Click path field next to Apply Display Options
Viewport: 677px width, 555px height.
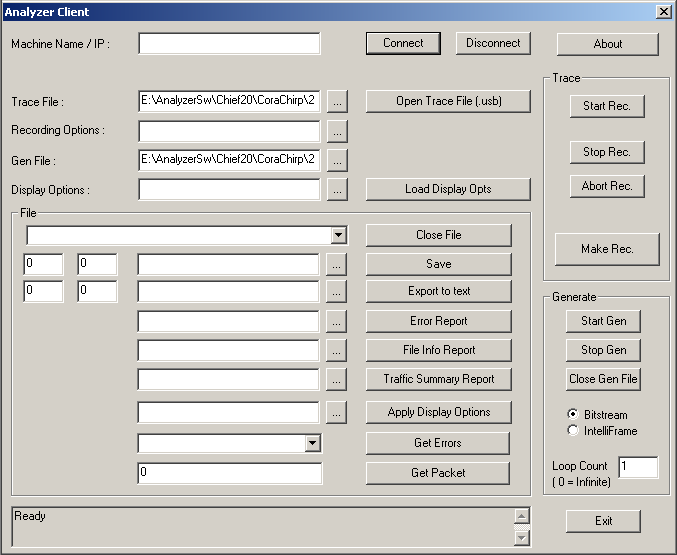point(228,412)
